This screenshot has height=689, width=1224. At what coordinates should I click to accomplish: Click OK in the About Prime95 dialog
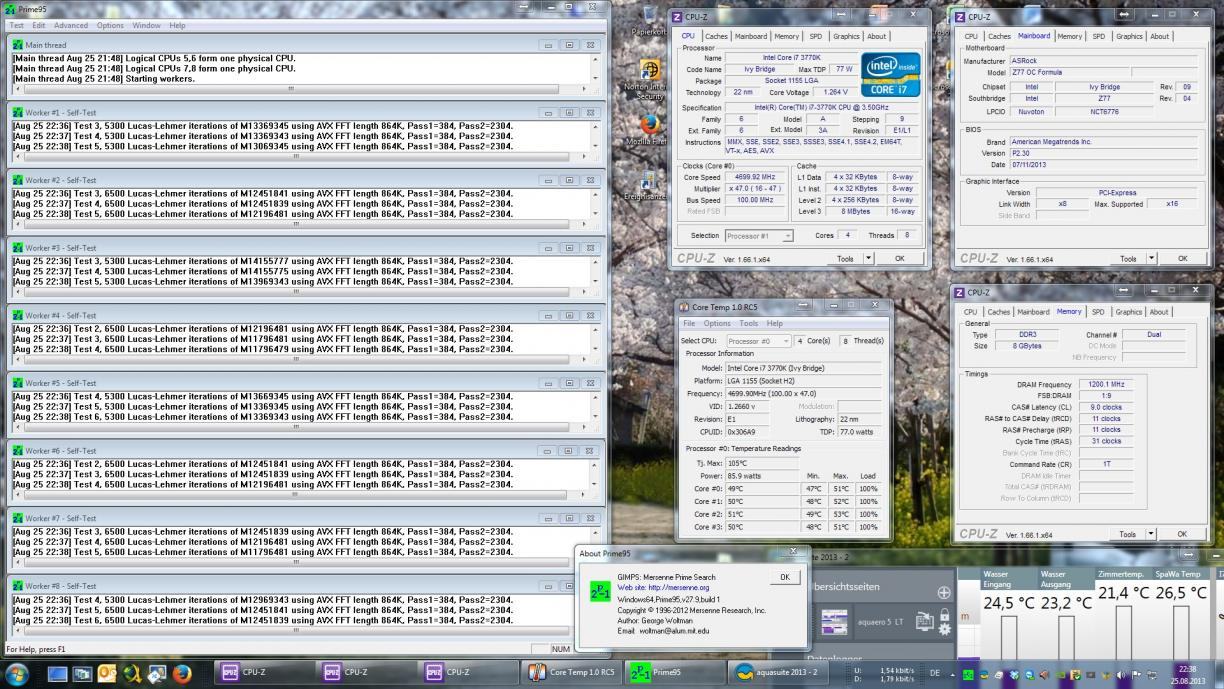click(x=784, y=577)
